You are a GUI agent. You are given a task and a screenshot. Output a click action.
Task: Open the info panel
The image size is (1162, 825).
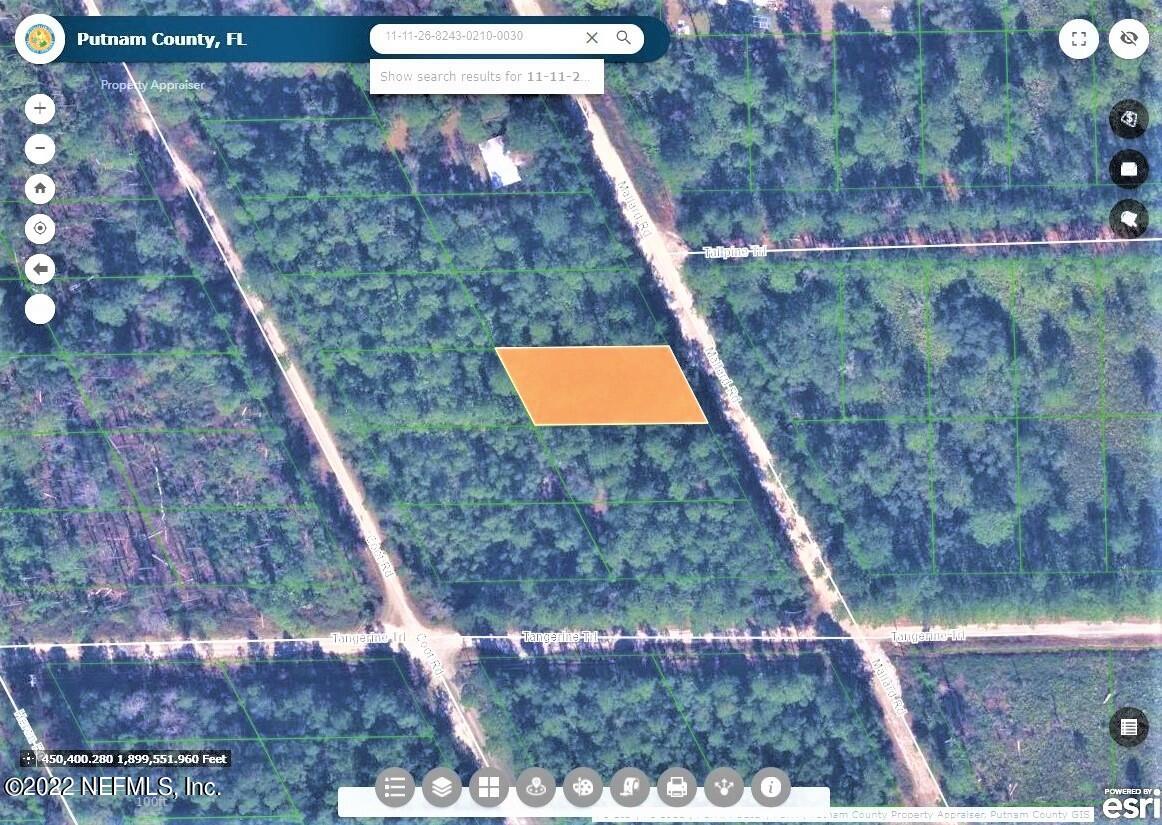[x=771, y=787]
